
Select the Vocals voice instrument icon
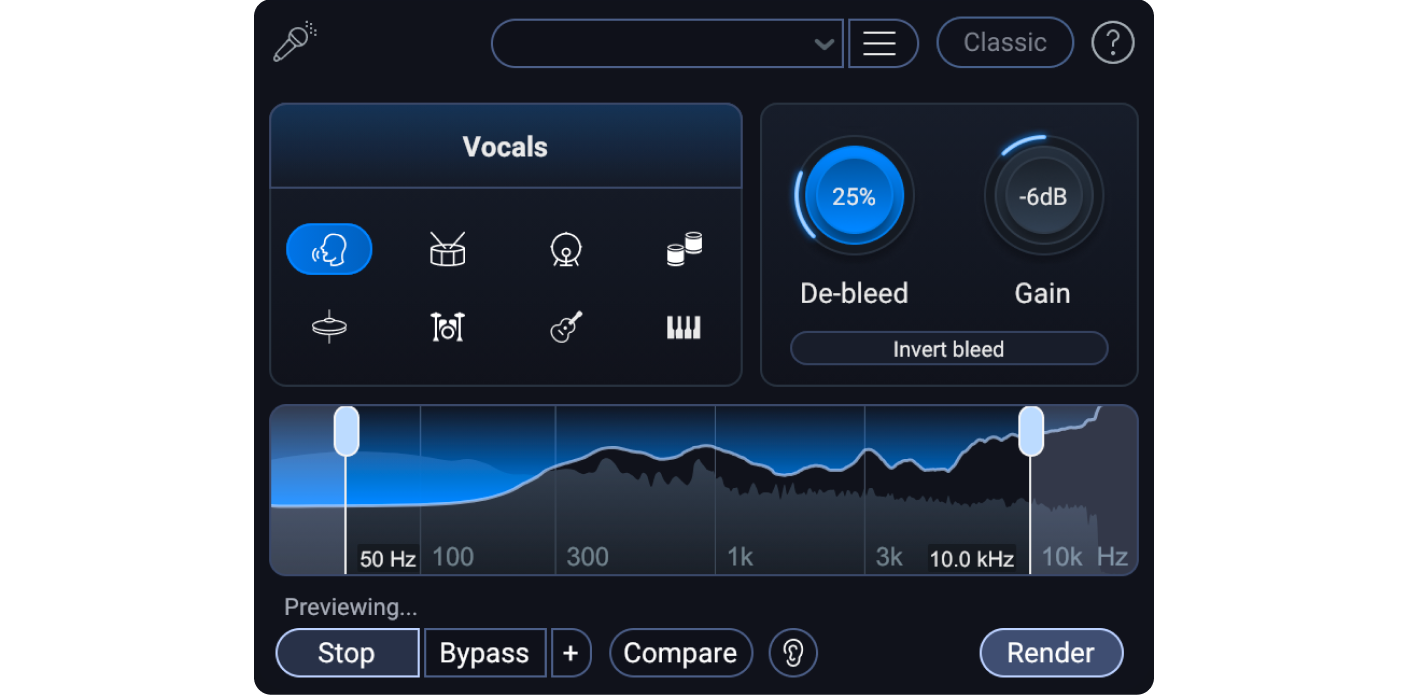pyautogui.click(x=329, y=249)
